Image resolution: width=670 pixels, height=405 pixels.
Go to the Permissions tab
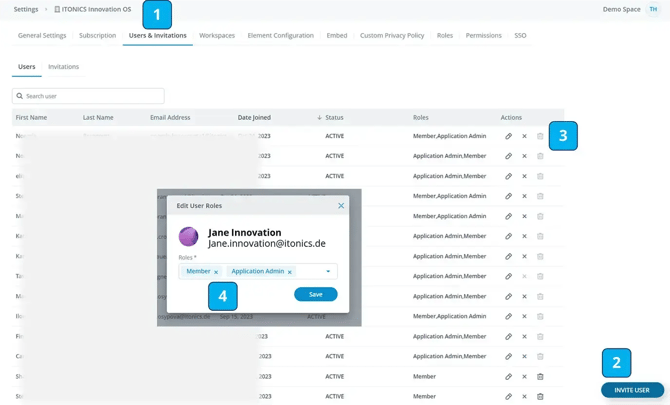click(x=483, y=35)
